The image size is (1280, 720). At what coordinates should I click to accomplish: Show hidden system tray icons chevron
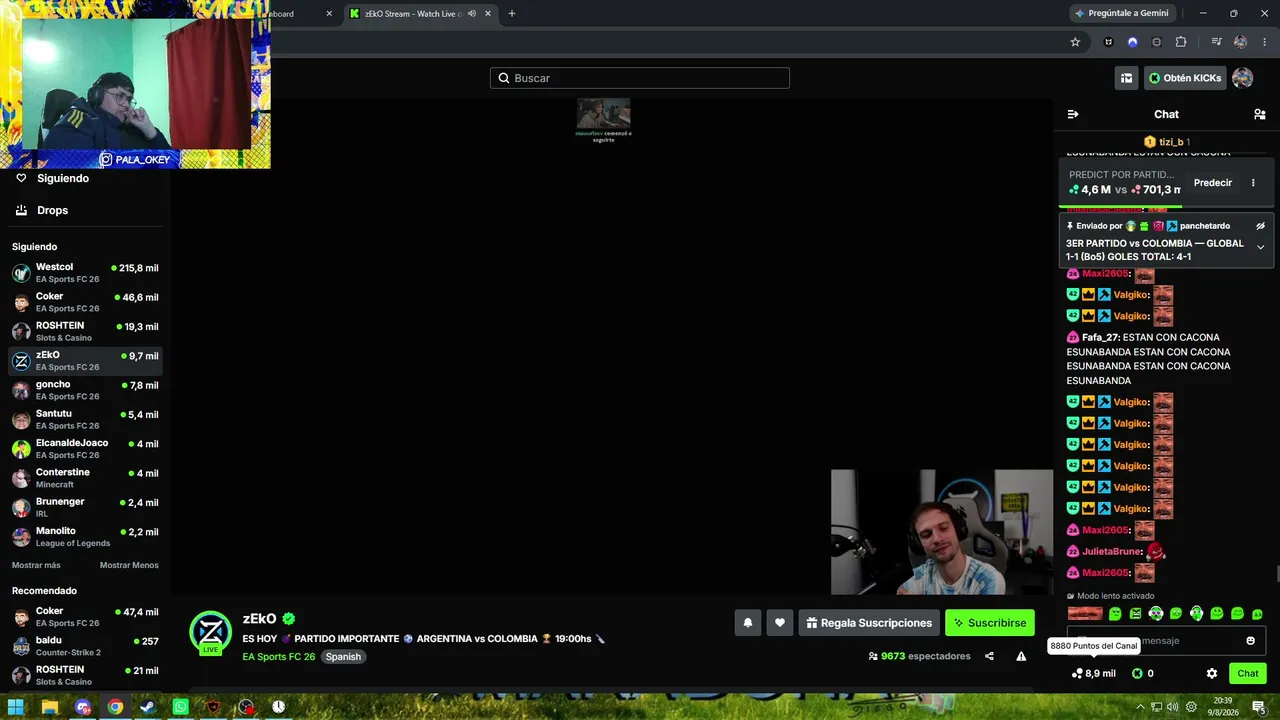[x=1140, y=707]
